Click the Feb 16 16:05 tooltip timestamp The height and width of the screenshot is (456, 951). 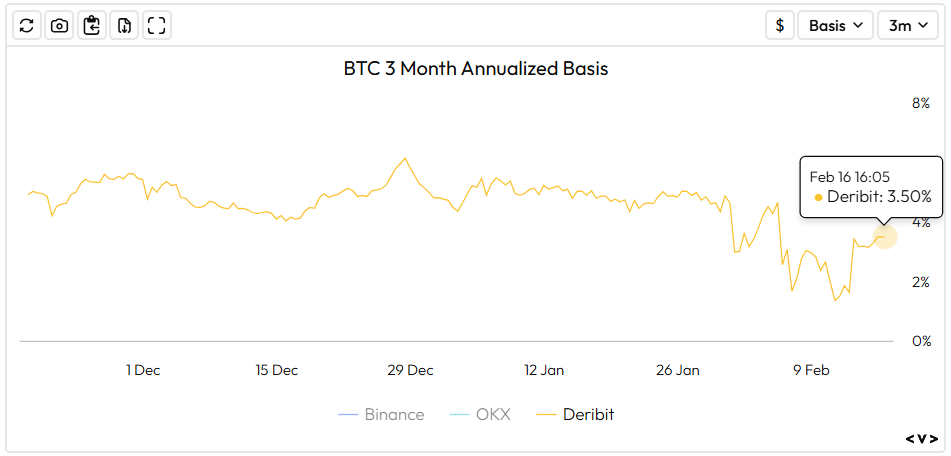(x=850, y=176)
